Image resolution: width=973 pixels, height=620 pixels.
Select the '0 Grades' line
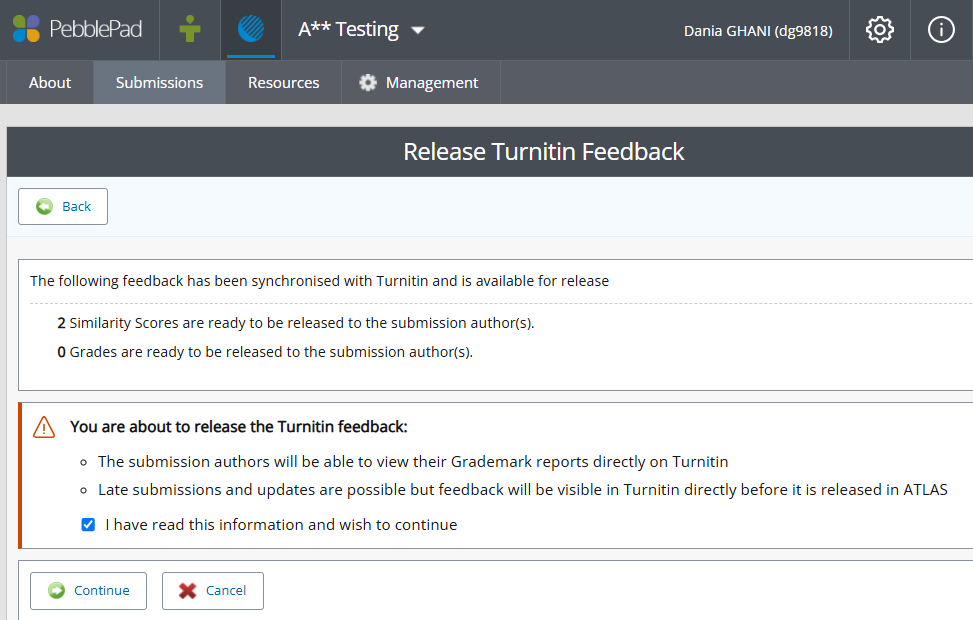point(265,352)
